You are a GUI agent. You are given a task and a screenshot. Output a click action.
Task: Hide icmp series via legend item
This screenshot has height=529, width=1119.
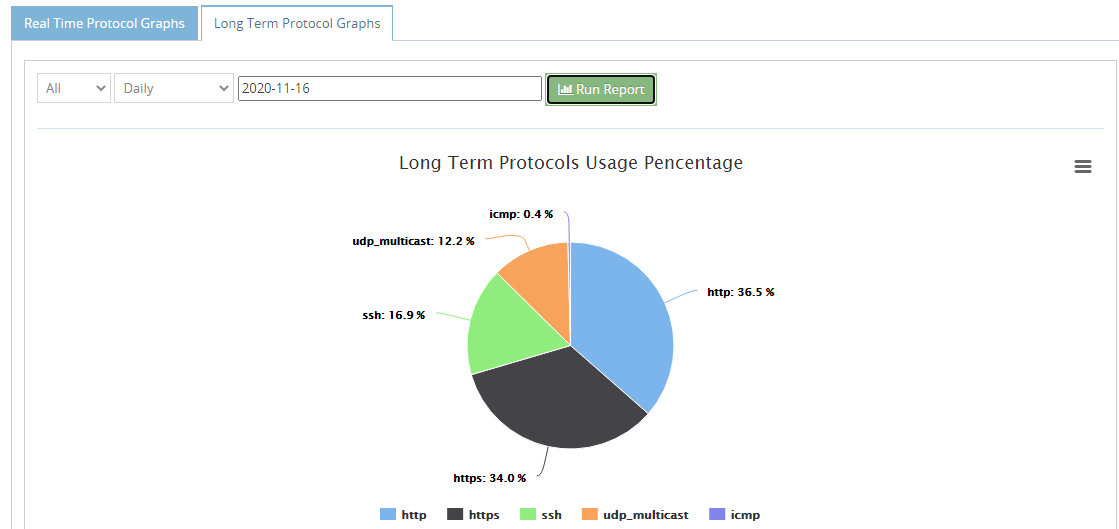[x=734, y=515]
